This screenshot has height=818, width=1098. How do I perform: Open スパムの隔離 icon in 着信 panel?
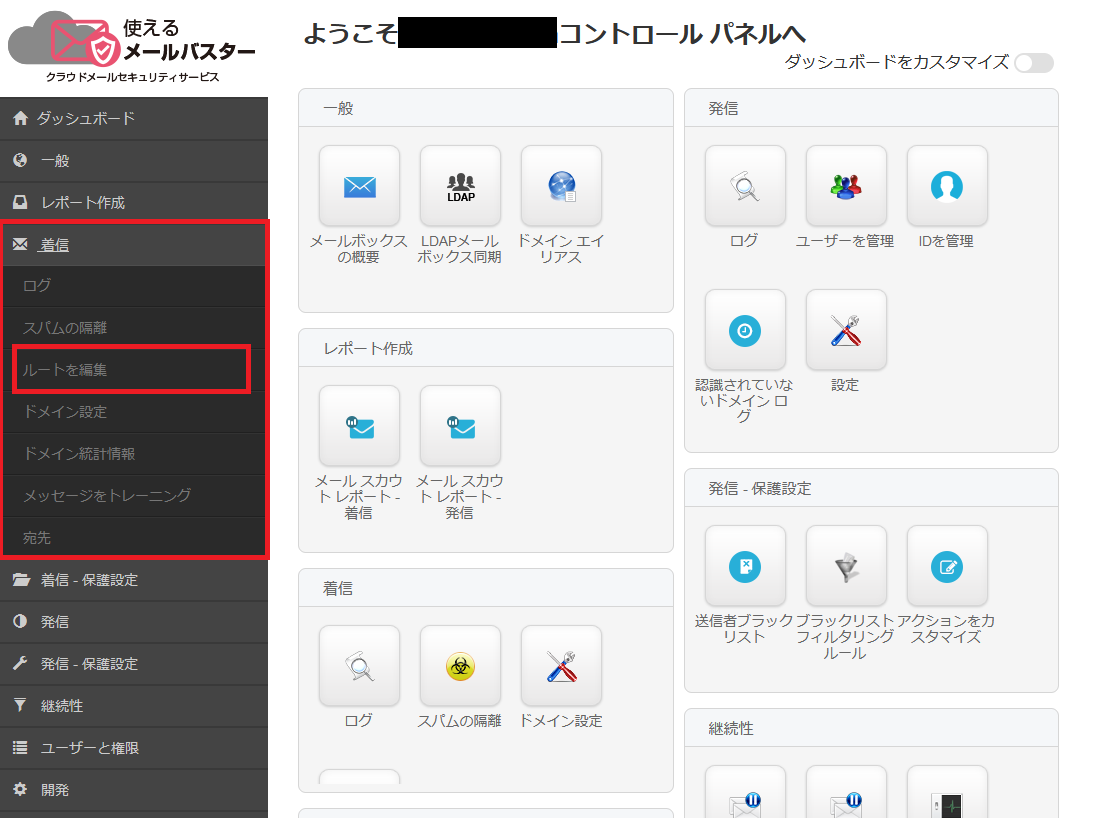tap(460, 666)
